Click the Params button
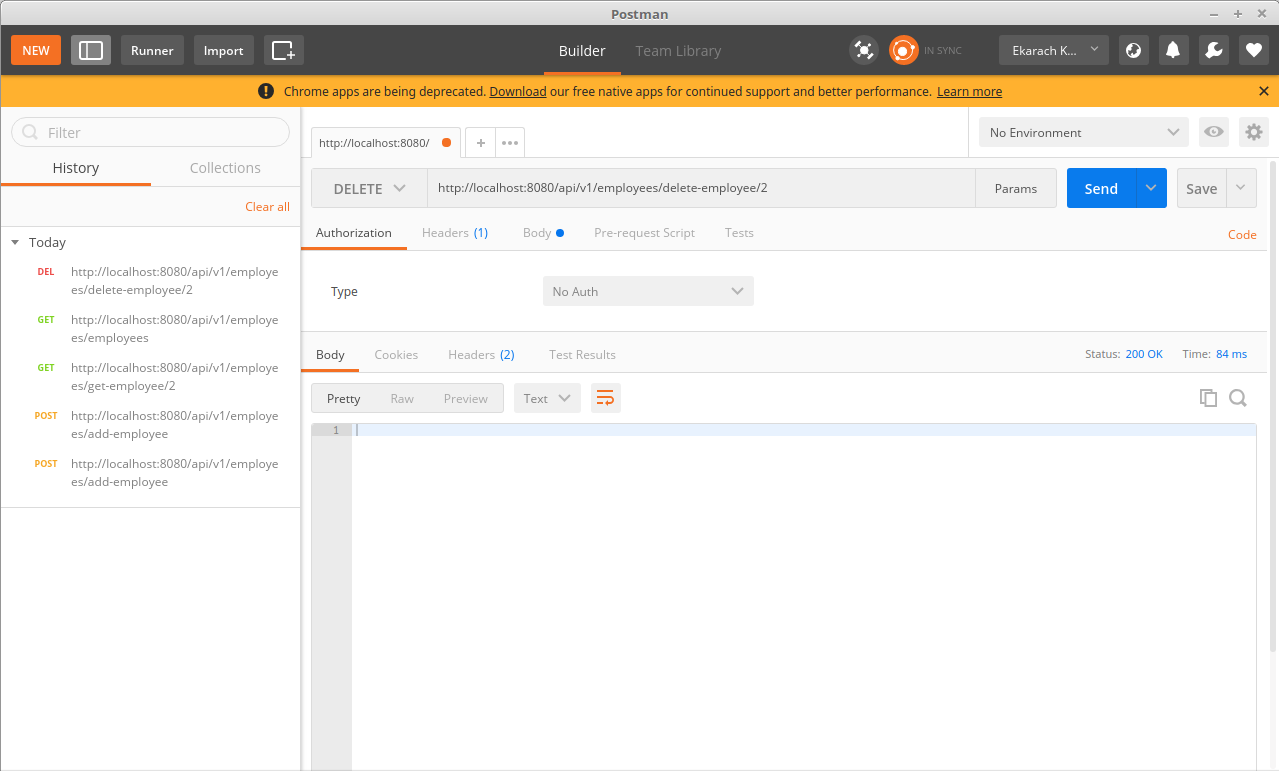Viewport: 1279px width, 771px height. (x=1016, y=188)
